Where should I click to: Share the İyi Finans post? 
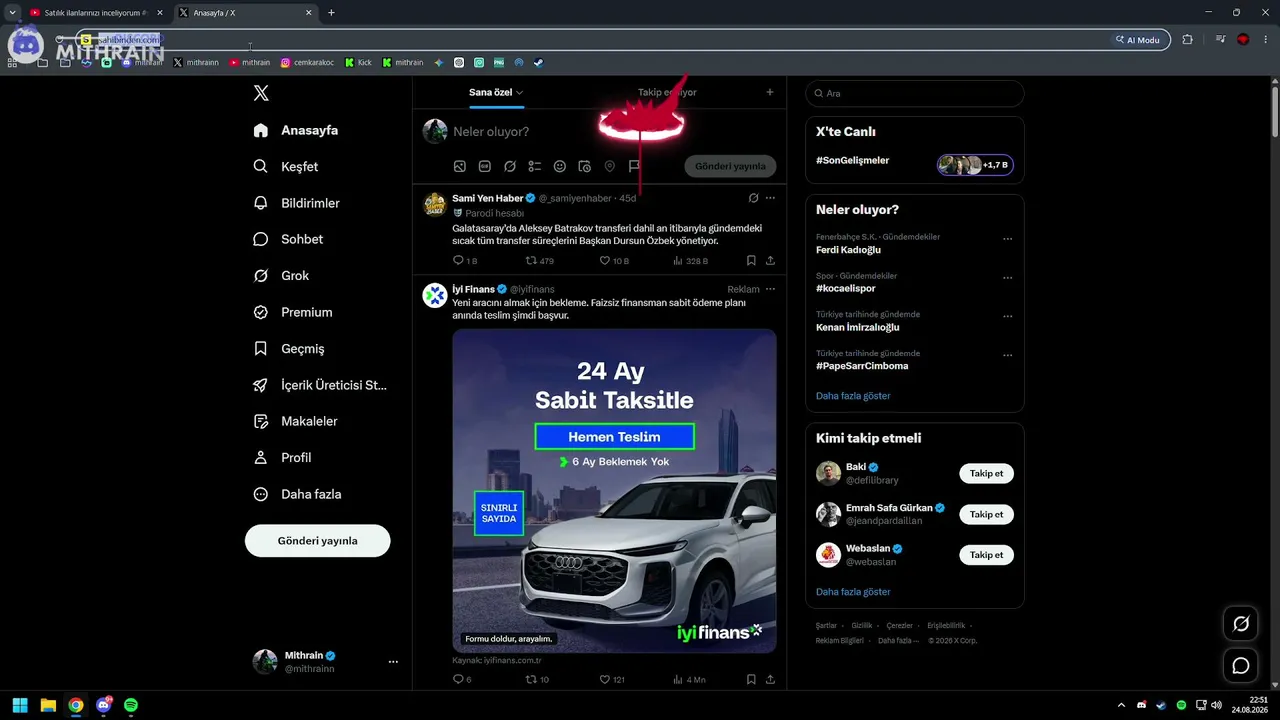770,679
